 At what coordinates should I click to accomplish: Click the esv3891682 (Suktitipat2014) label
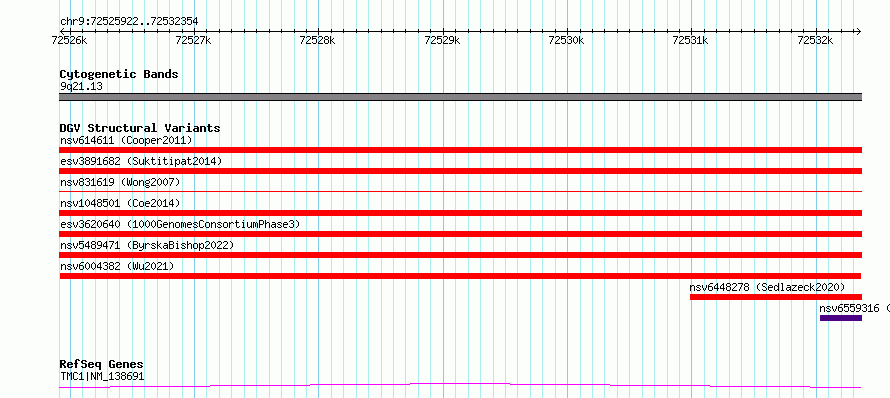click(x=141, y=161)
